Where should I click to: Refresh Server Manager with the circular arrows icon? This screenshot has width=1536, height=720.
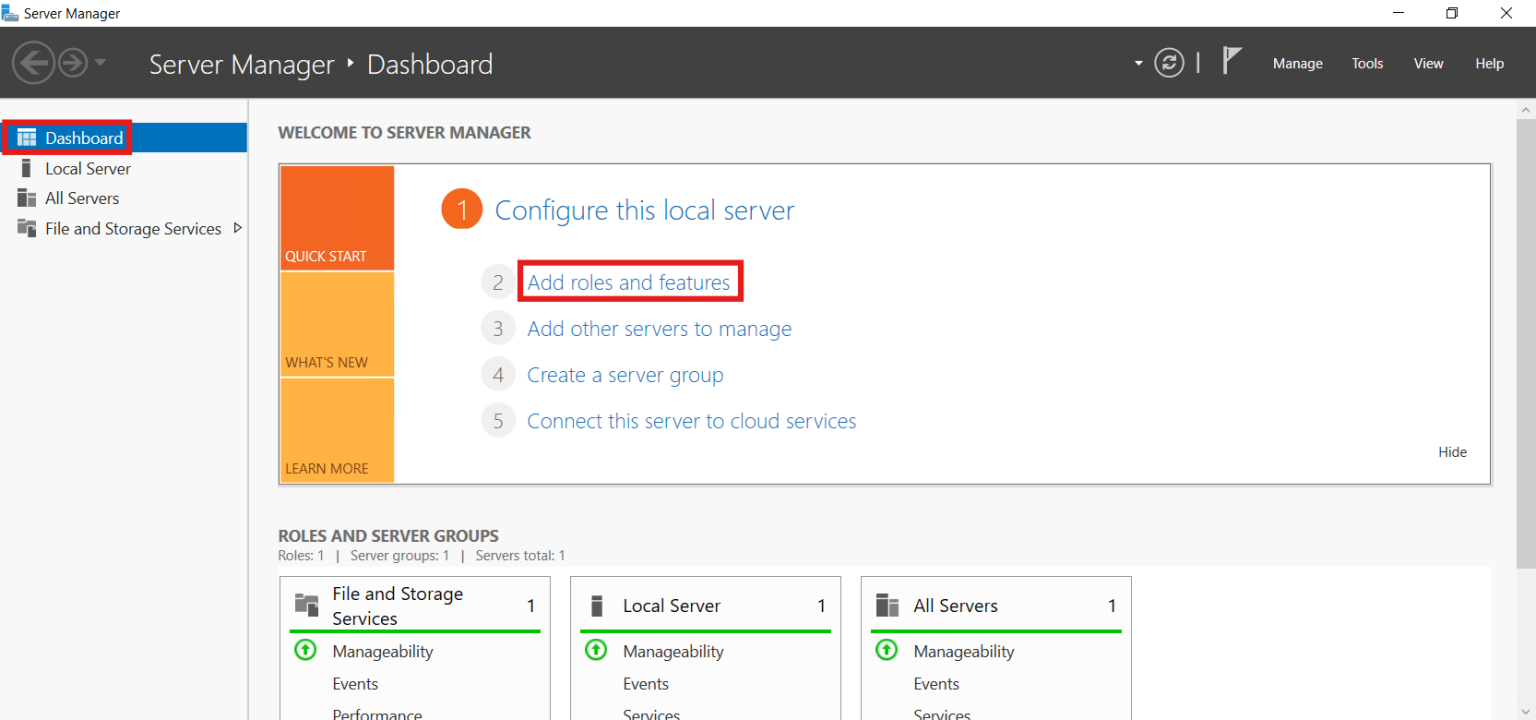click(1169, 62)
